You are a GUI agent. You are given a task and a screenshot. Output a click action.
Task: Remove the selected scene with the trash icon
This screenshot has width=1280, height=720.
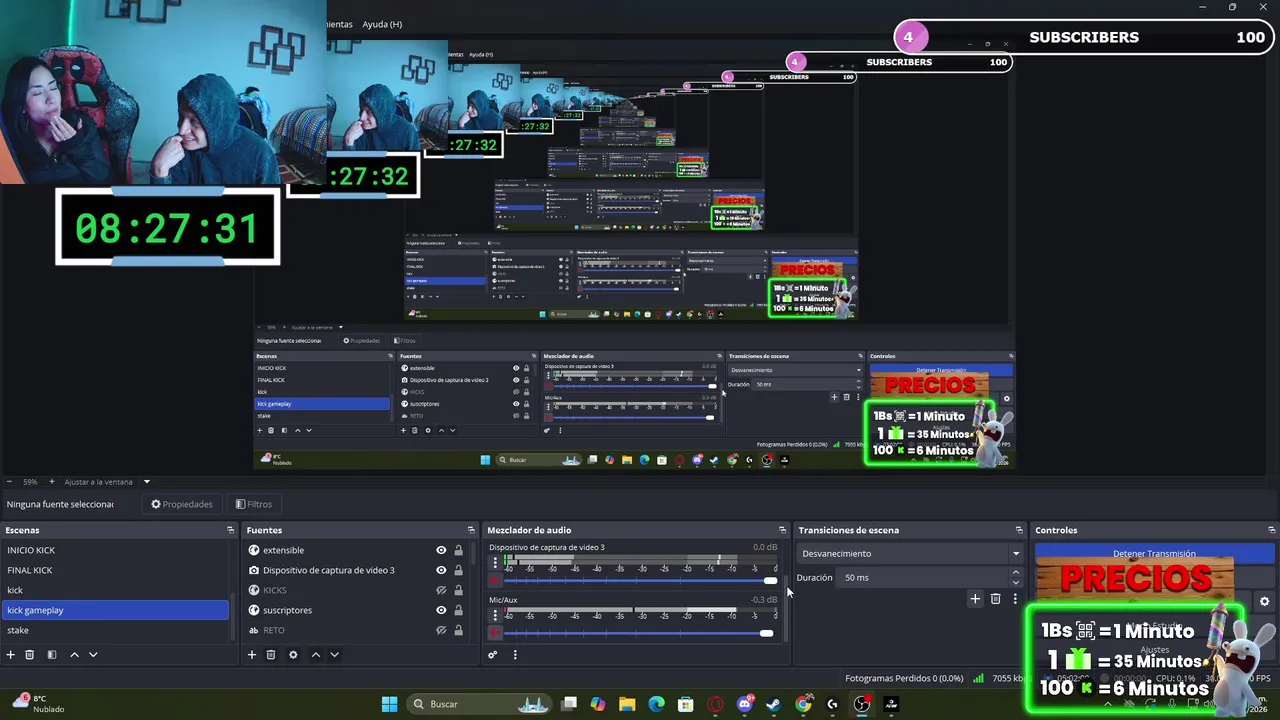click(30, 655)
